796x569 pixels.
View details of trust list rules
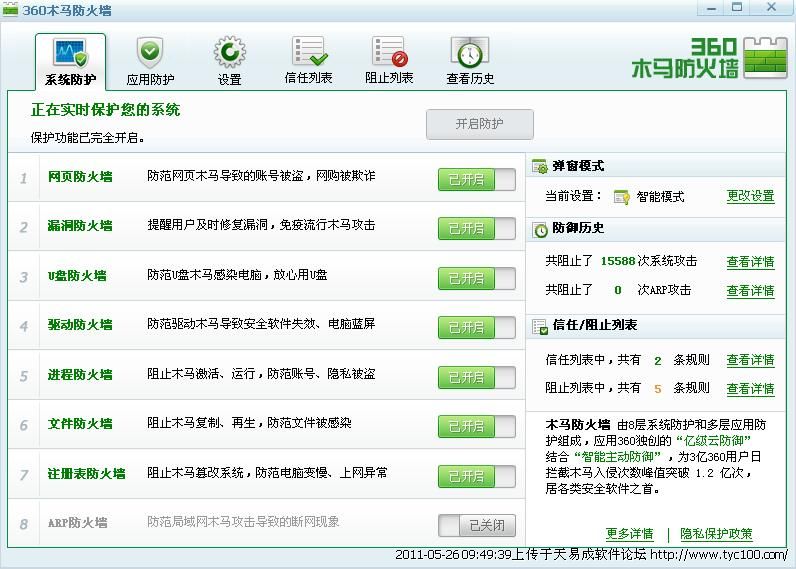pos(750,360)
